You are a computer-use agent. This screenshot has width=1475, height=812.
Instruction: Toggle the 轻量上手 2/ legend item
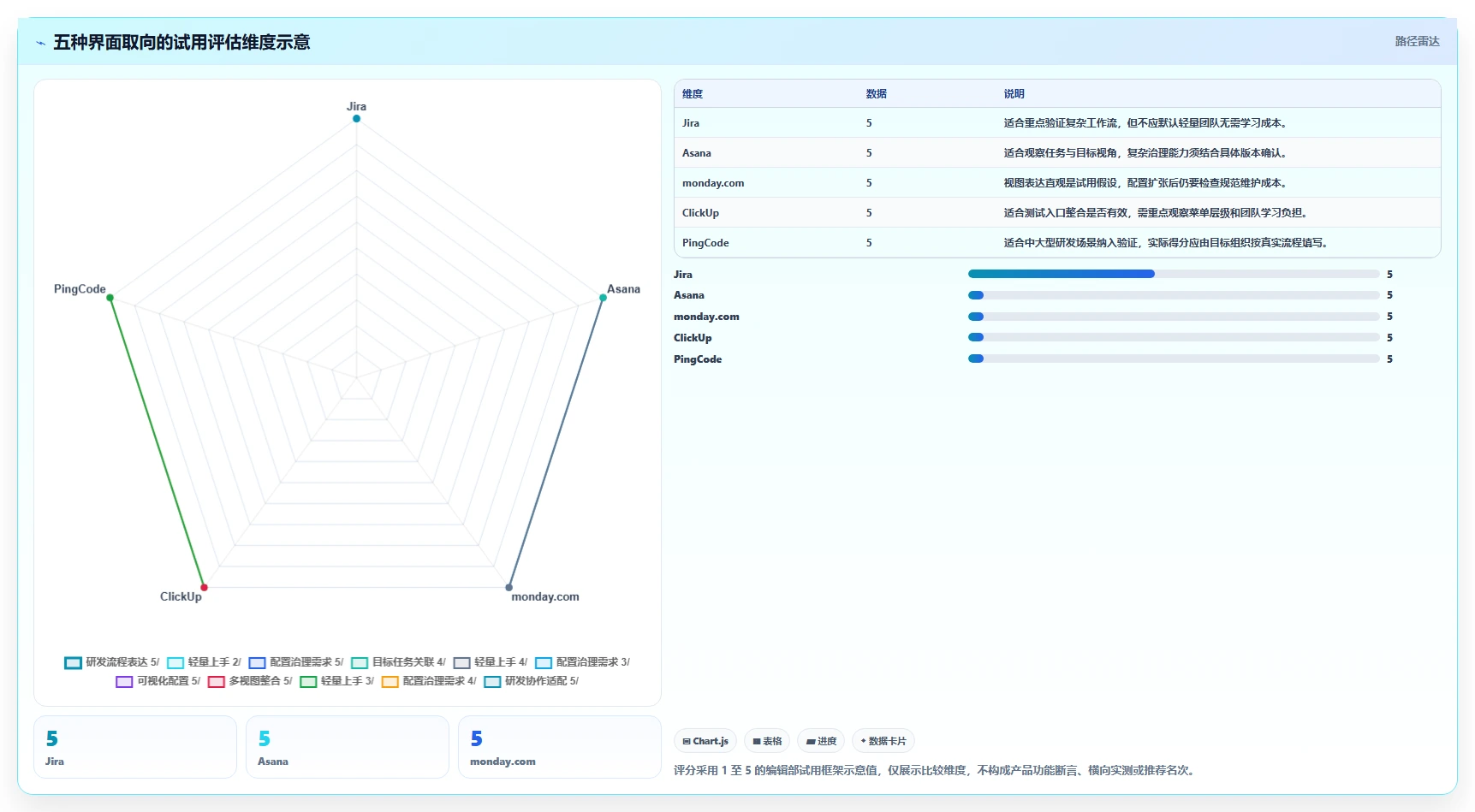click(x=204, y=662)
